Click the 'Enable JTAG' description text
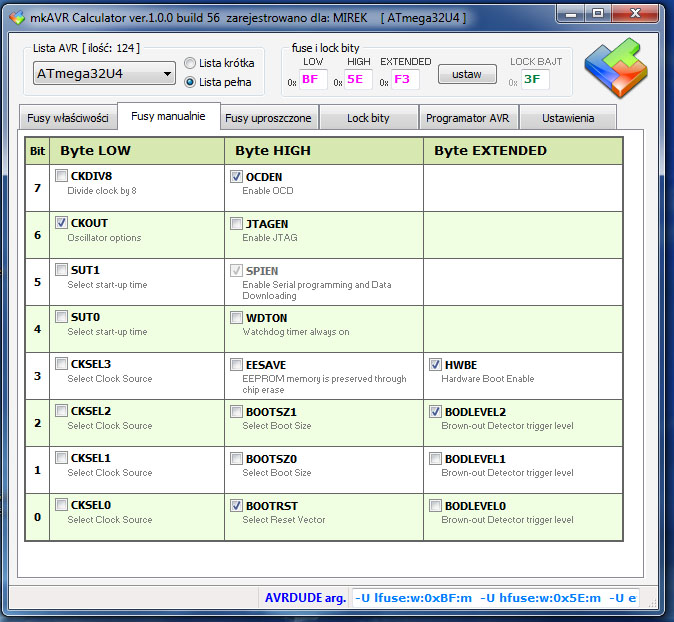 point(270,238)
